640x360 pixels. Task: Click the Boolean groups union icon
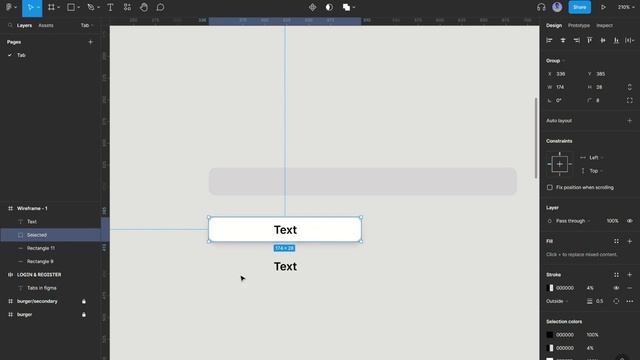pos(346,7)
